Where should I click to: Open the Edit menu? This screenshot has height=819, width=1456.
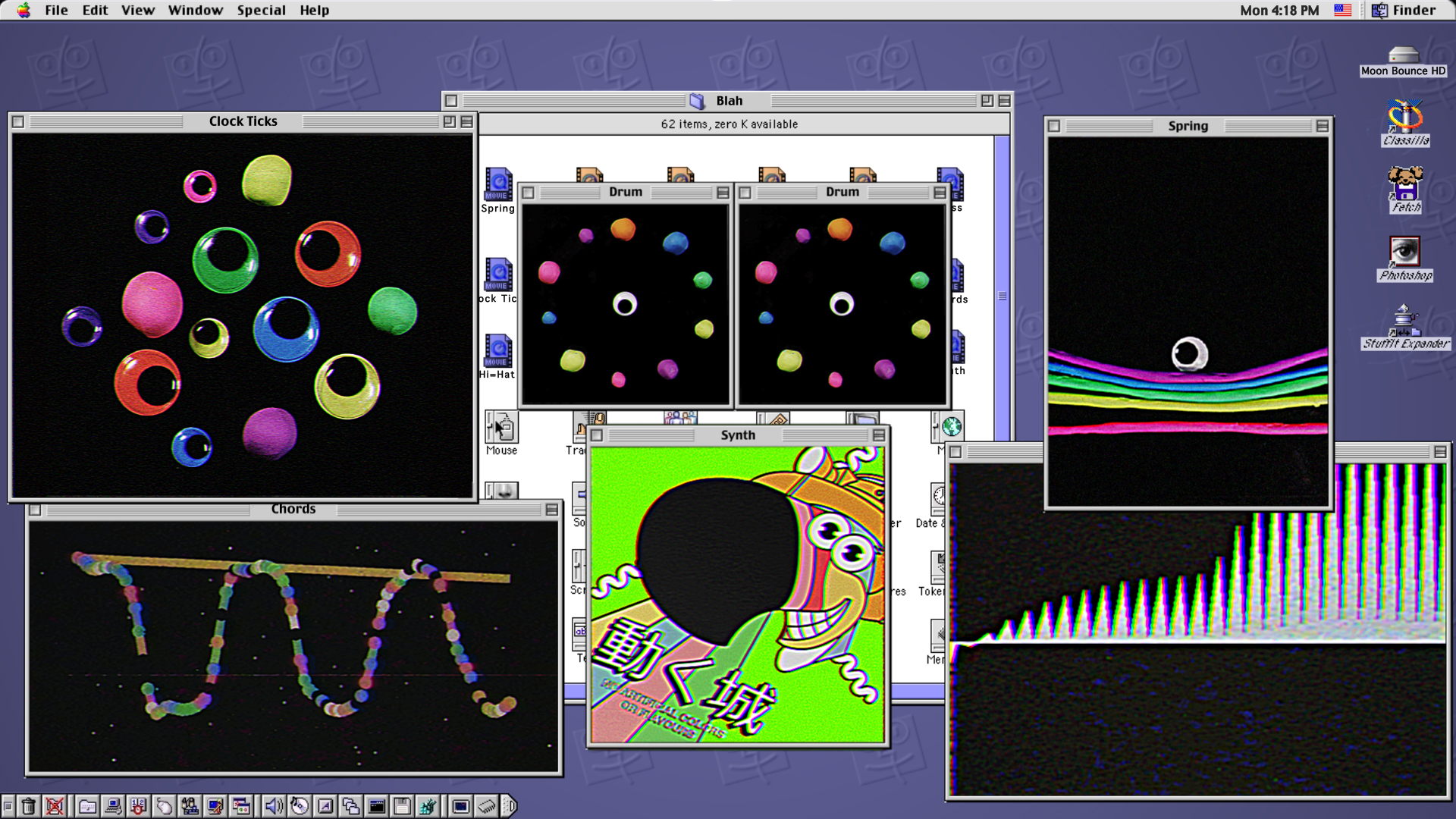[95, 10]
